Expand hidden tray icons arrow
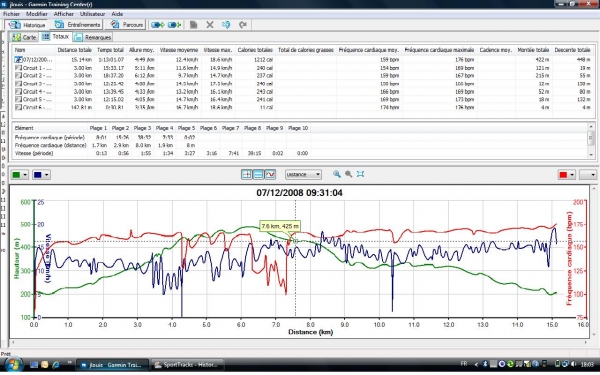 [x=476, y=364]
